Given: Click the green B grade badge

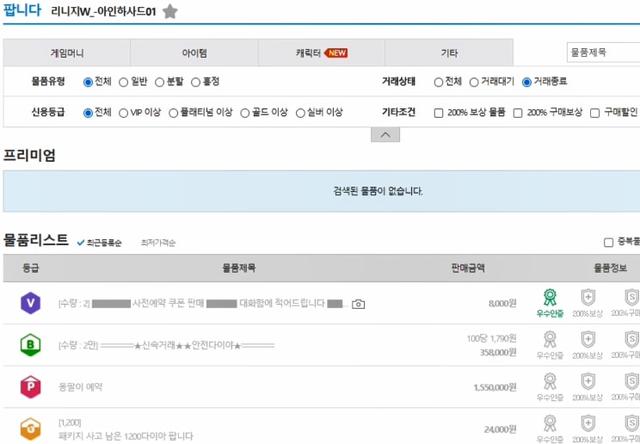Looking at the screenshot, I should point(31,345).
